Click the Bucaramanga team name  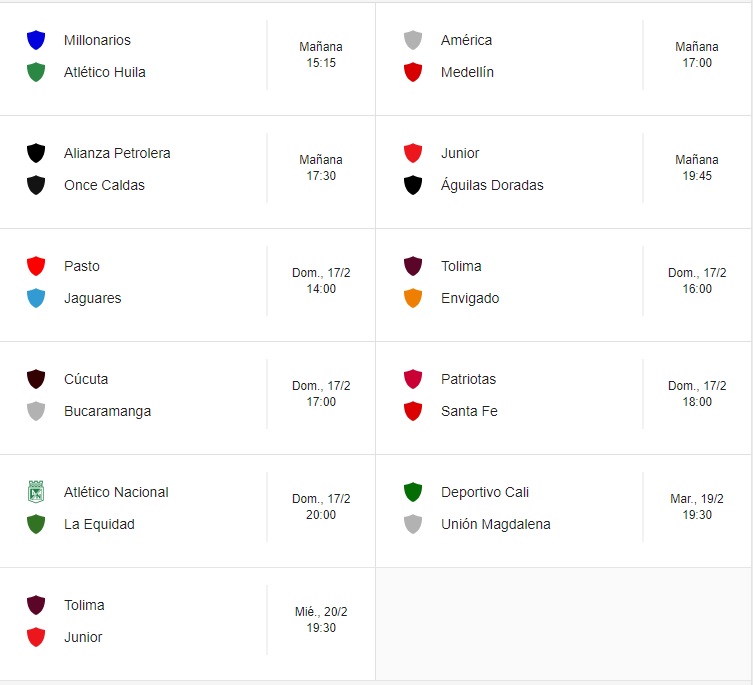point(107,411)
